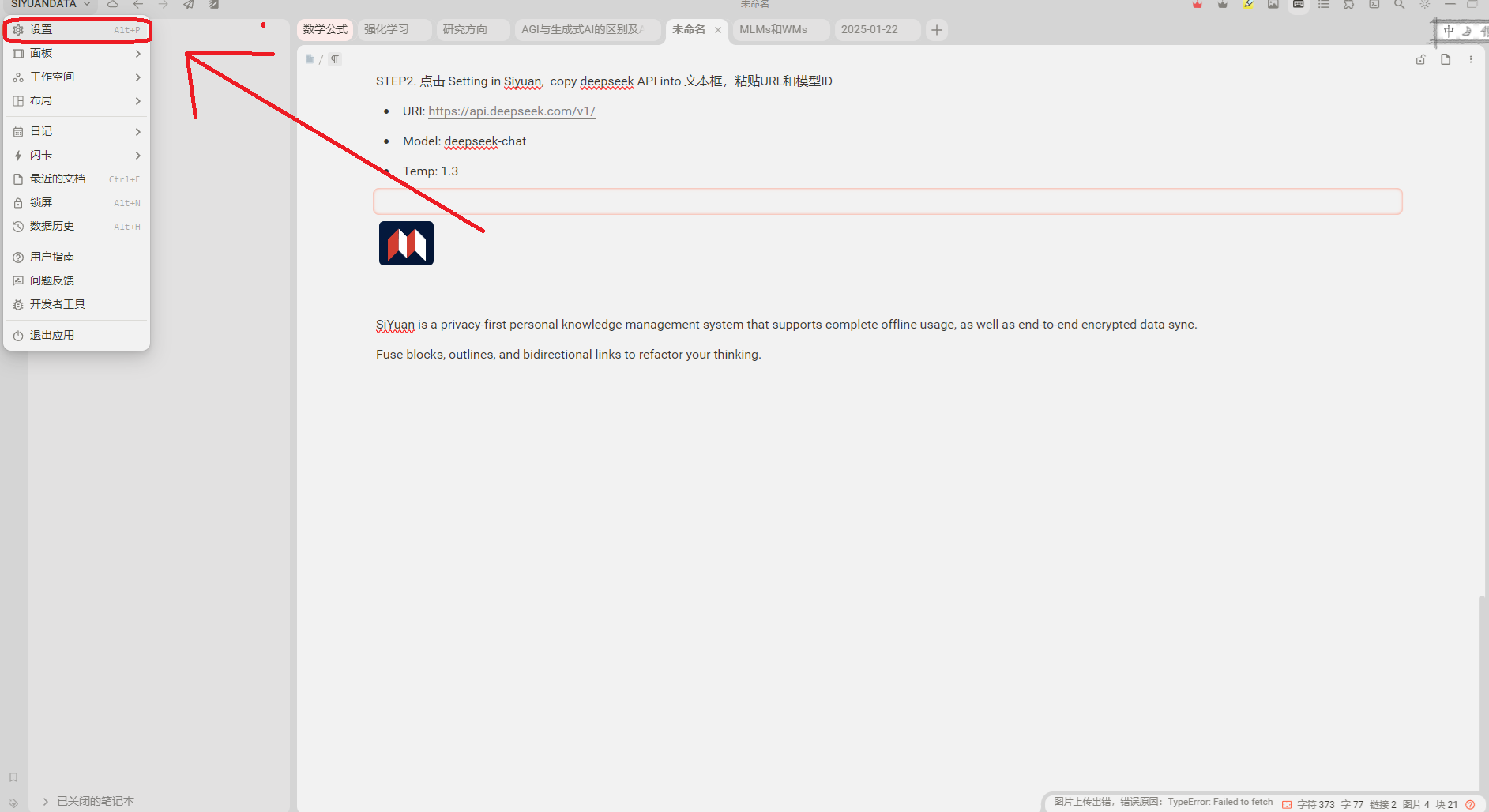This screenshot has height=812, width=1489.
Task: Switch to the 数学公式 tab
Action: click(325, 30)
